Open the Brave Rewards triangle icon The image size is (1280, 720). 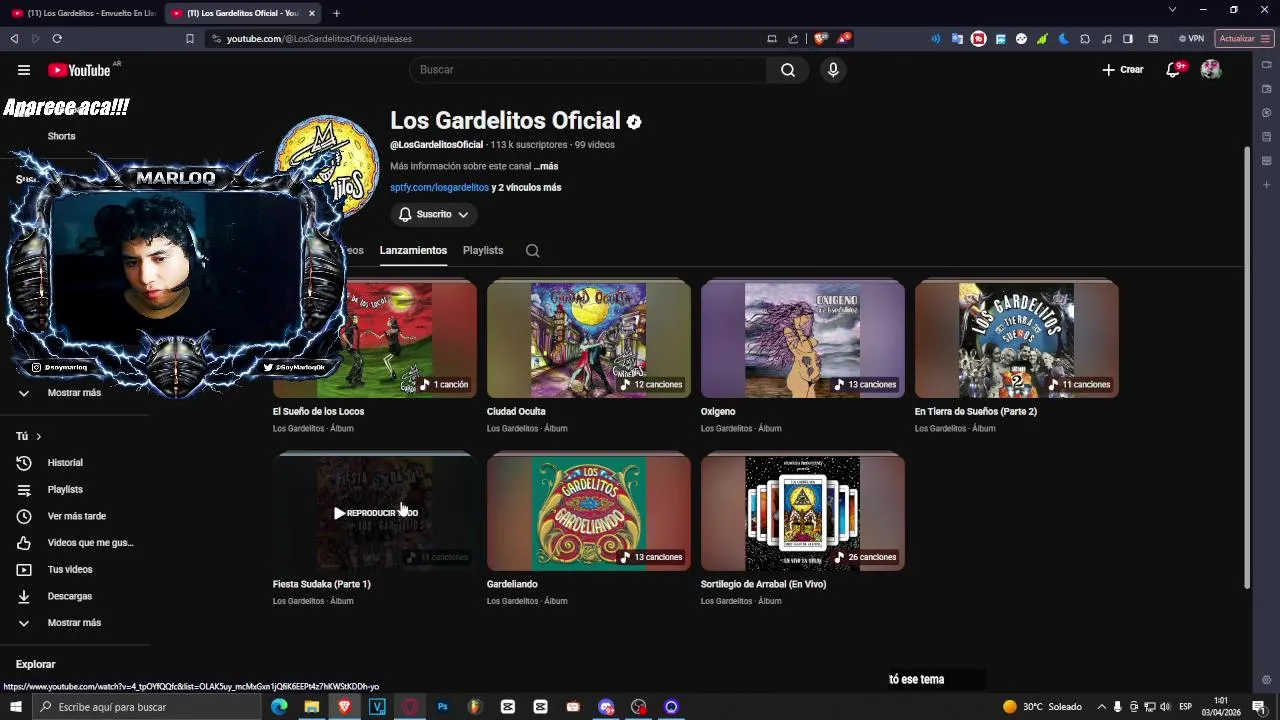point(844,39)
